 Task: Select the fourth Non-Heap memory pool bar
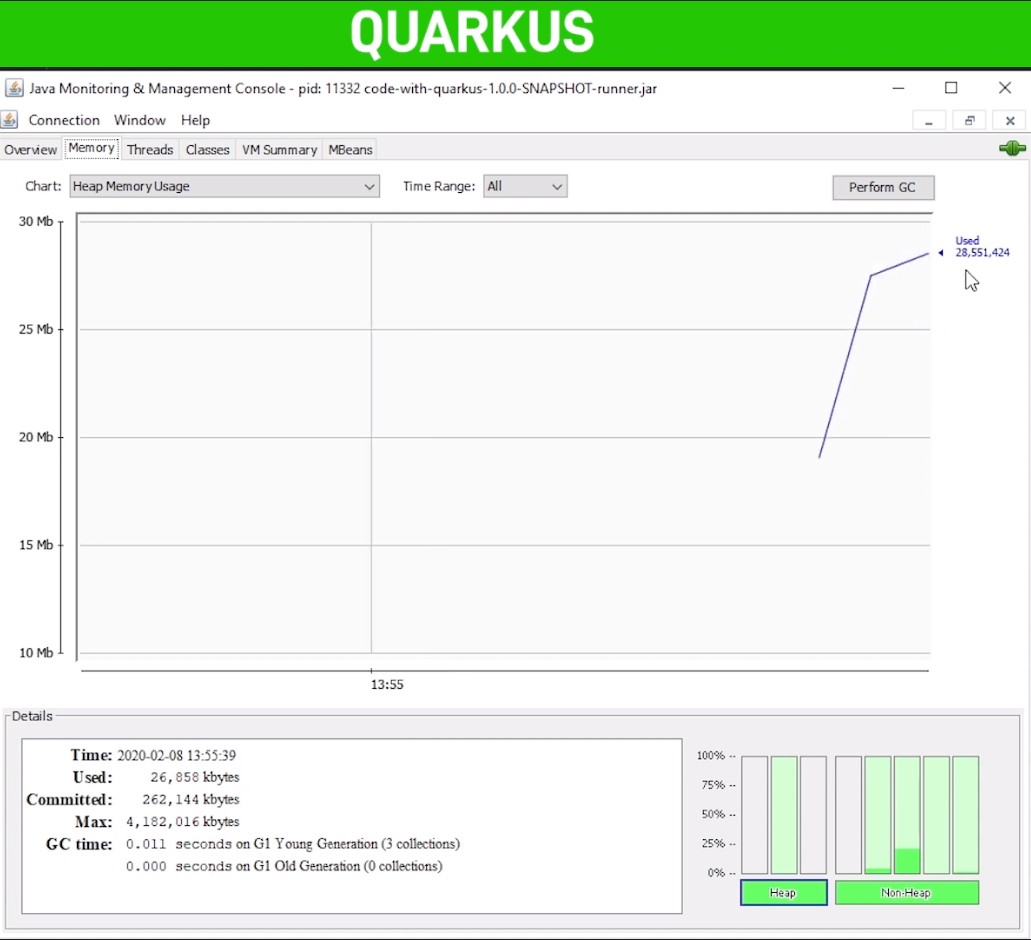(936, 814)
